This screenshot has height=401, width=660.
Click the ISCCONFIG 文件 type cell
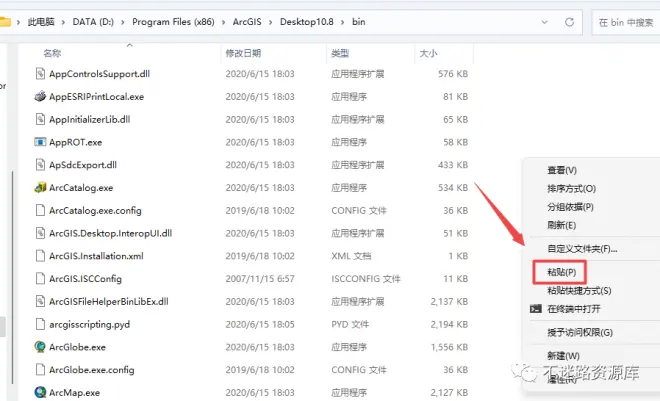pyautogui.click(x=366, y=279)
